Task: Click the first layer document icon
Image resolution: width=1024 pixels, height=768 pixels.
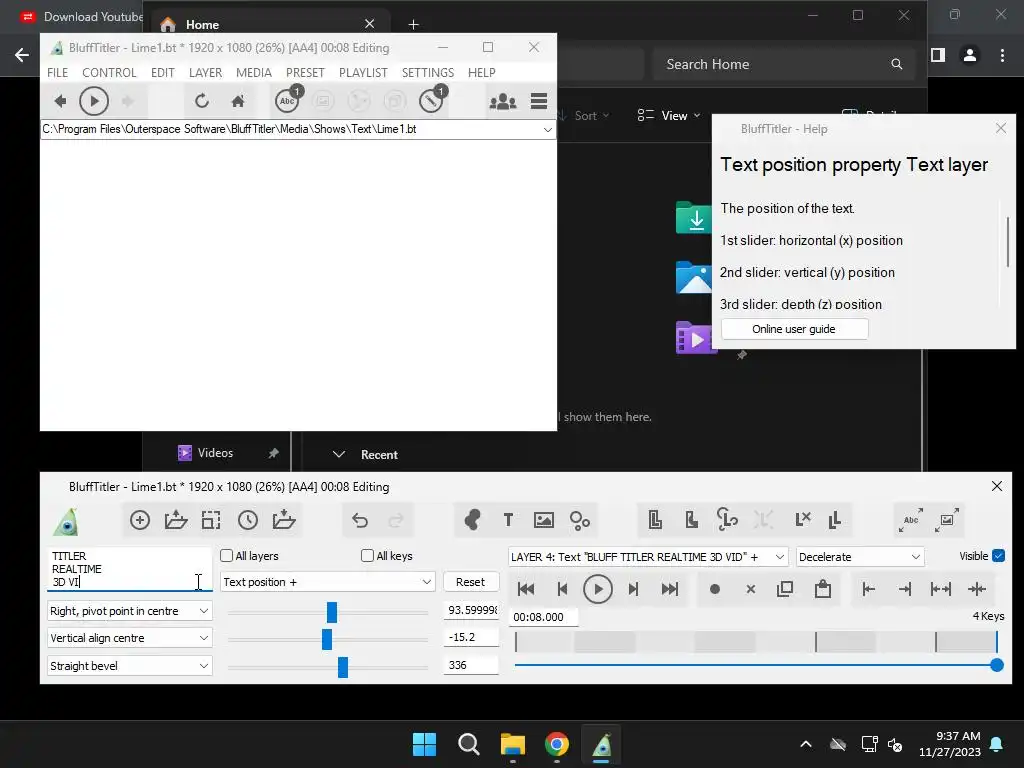Action: point(655,520)
